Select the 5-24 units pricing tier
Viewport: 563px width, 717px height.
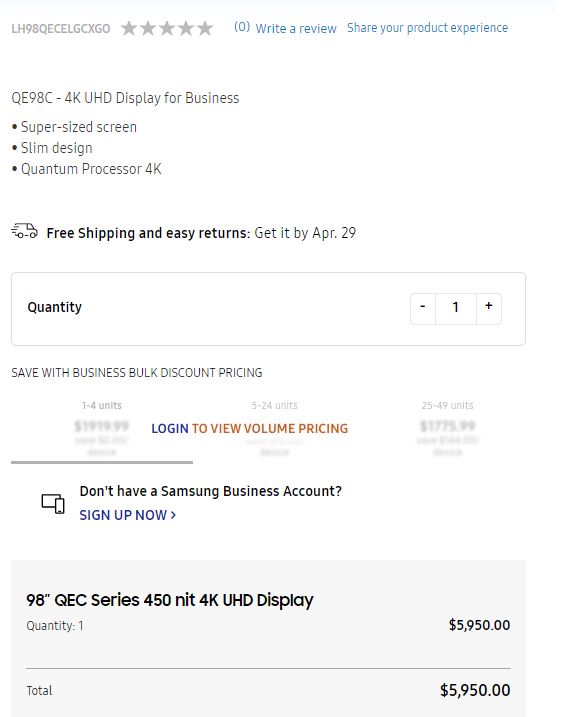click(x=274, y=429)
